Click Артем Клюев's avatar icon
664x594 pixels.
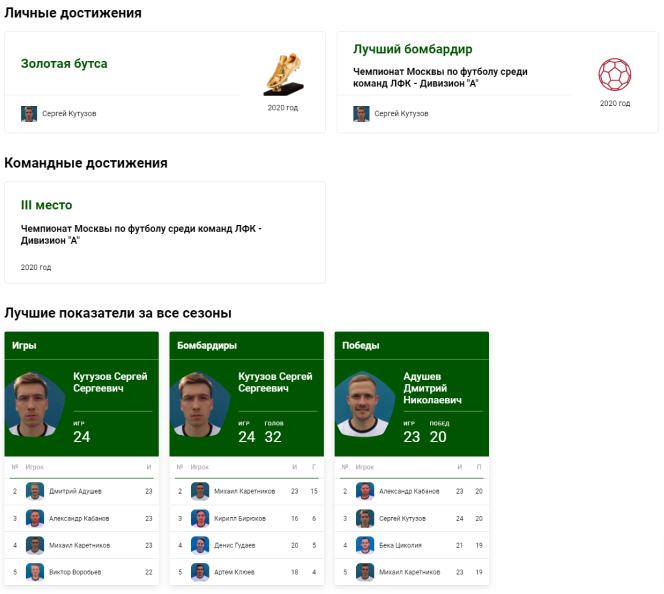(200, 572)
